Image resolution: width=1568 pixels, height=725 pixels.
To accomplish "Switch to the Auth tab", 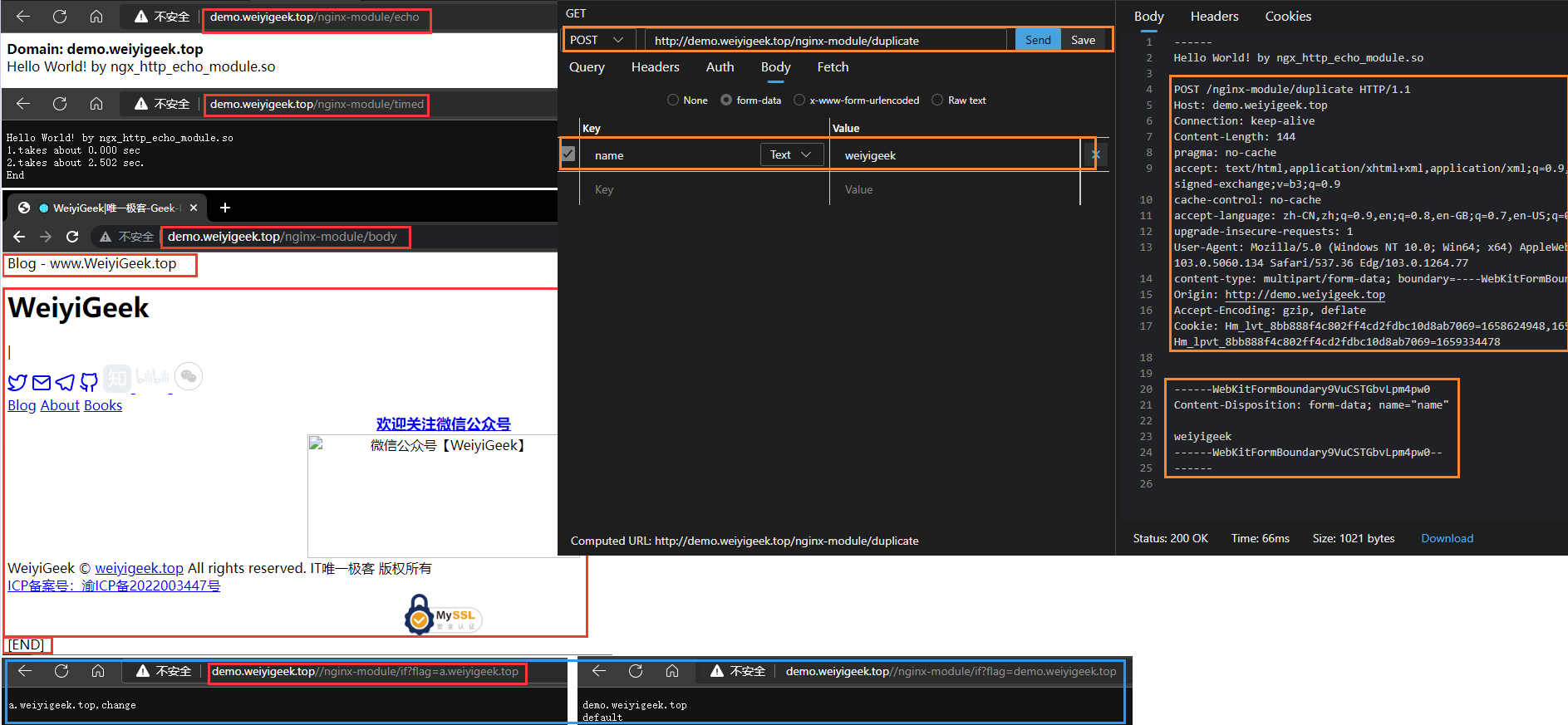I will (x=720, y=67).
